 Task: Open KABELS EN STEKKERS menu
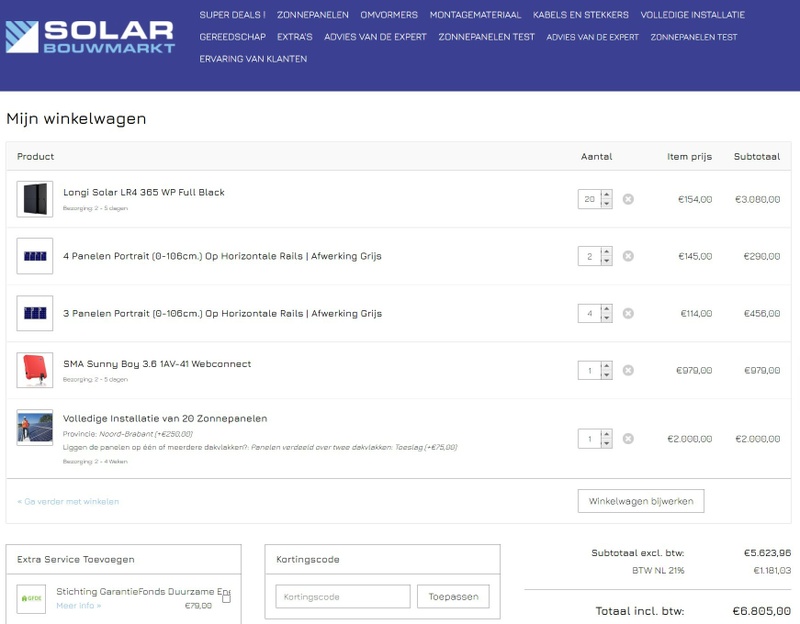pyautogui.click(x=581, y=15)
